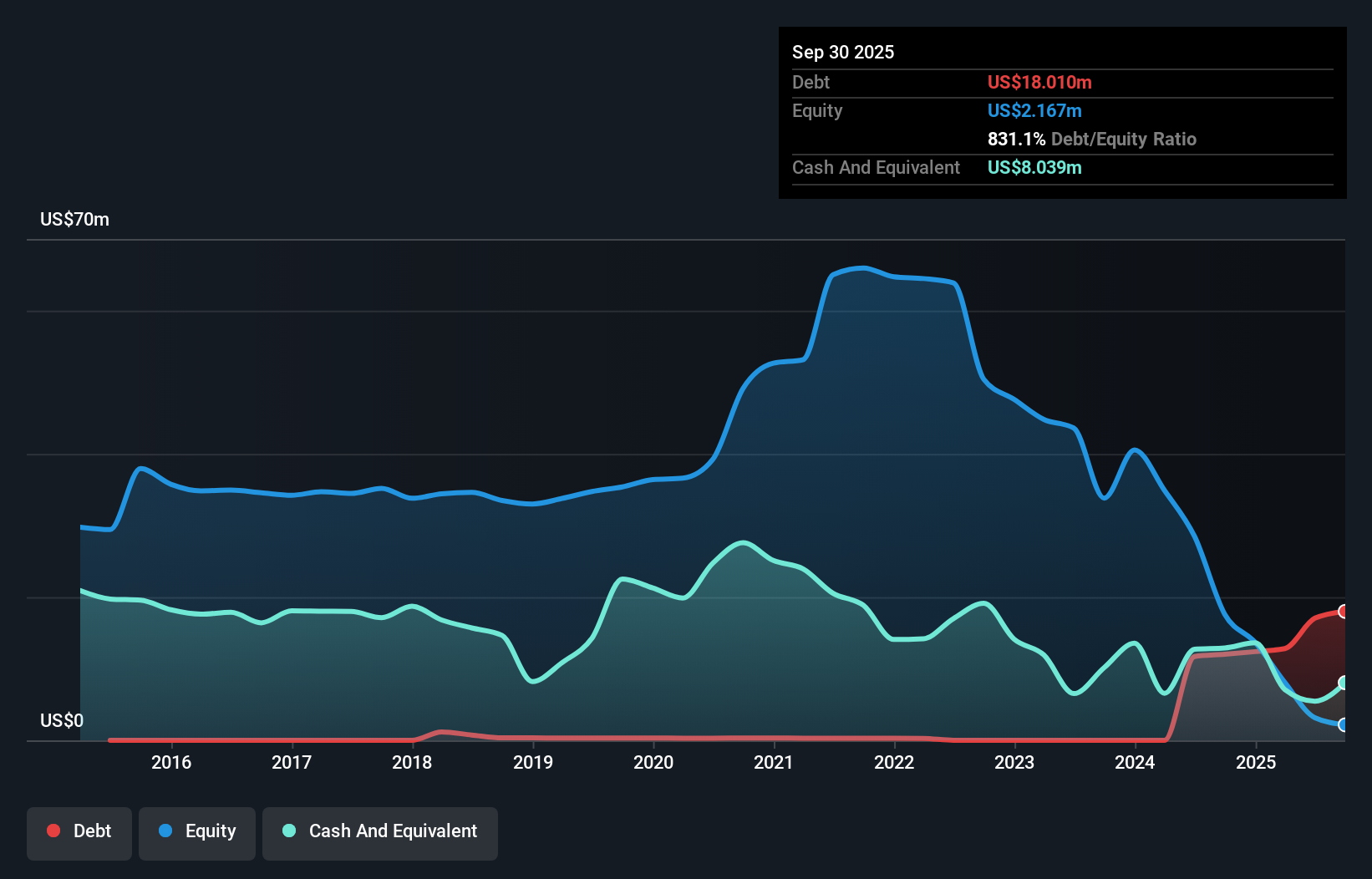Screen dimensions: 1372x879
Task: Click the red Debt end-point marker
Action: coord(1344,612)
